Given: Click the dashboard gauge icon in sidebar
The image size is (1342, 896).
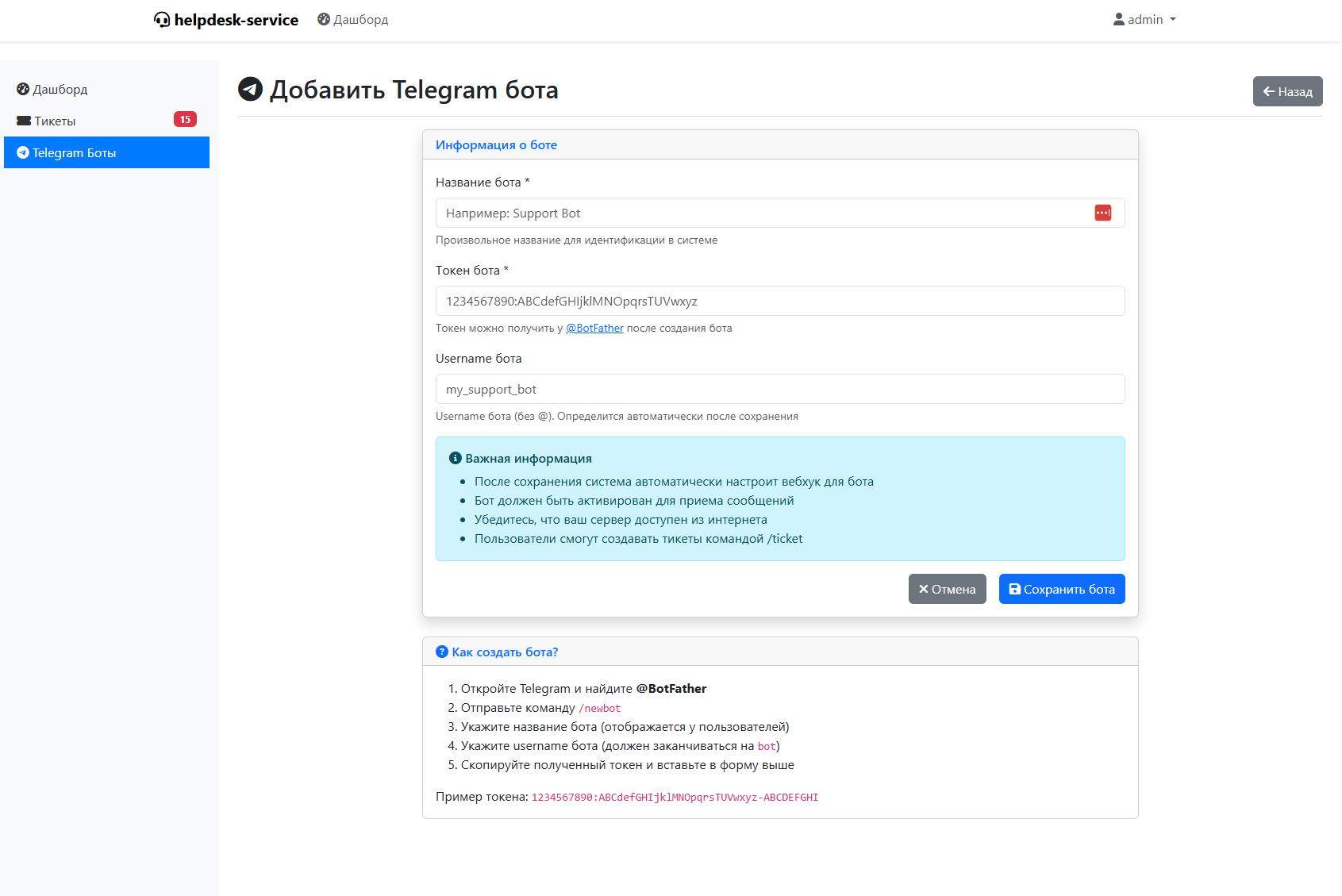Looking at the screenshot, I should pos(23,89).
